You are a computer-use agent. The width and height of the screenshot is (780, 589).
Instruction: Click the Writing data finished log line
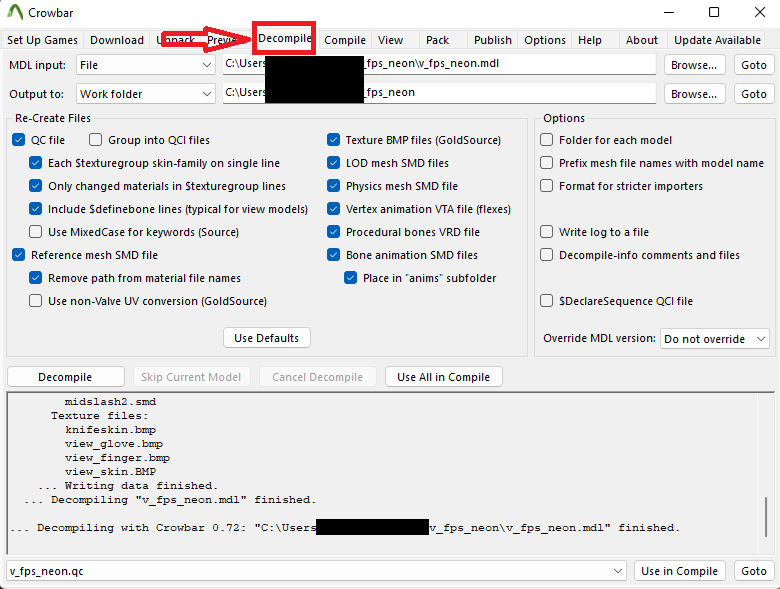pos(128,486)
